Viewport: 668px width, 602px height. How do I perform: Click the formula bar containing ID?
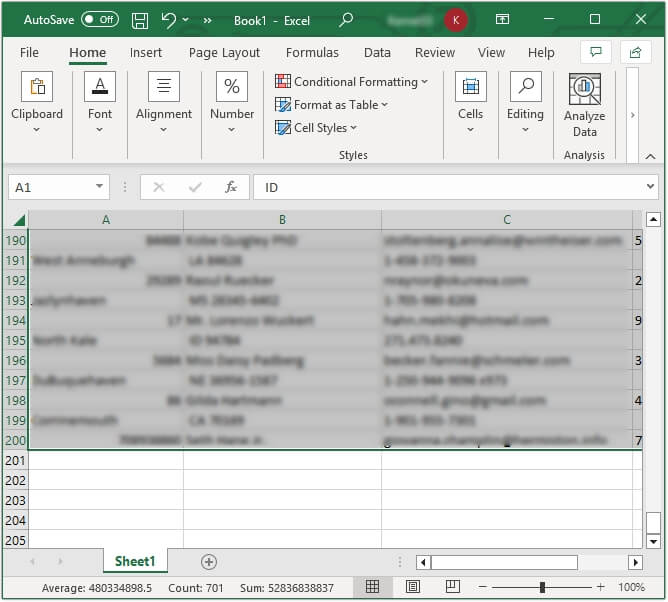pos(447,187)
